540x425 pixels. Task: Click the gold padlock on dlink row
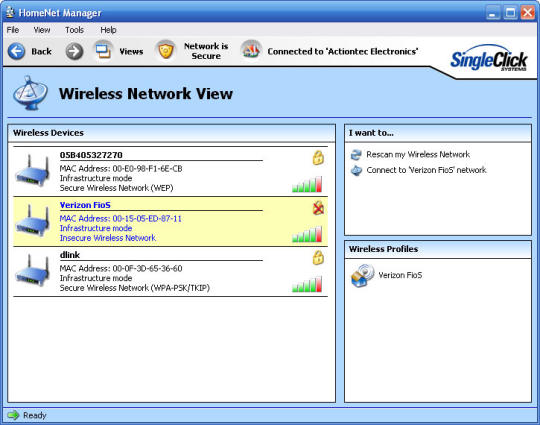click(318, 258)
